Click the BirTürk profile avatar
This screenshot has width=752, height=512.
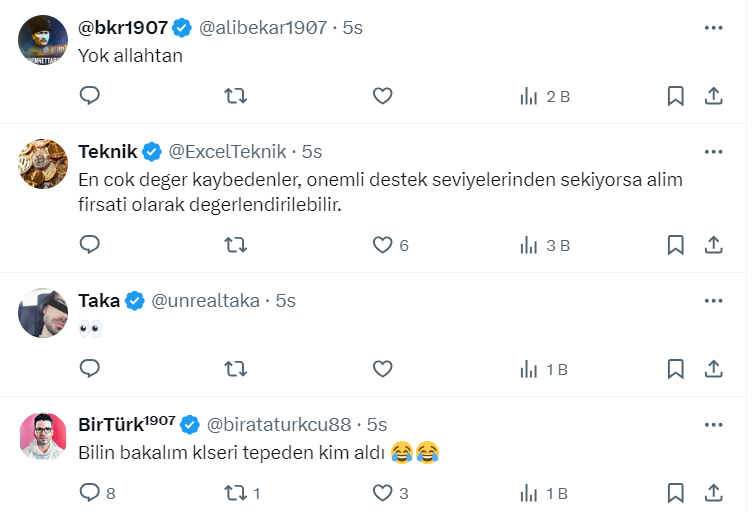43,436
